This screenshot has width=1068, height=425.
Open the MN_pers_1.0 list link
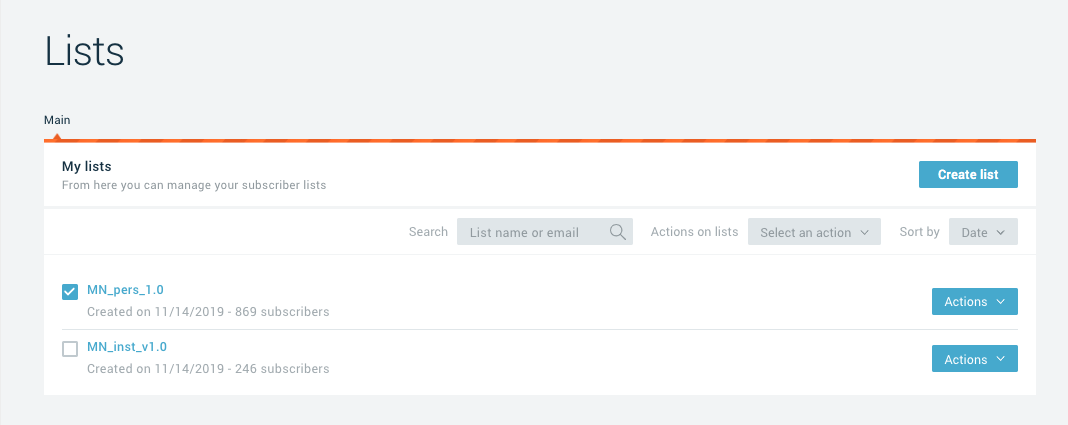125,290
